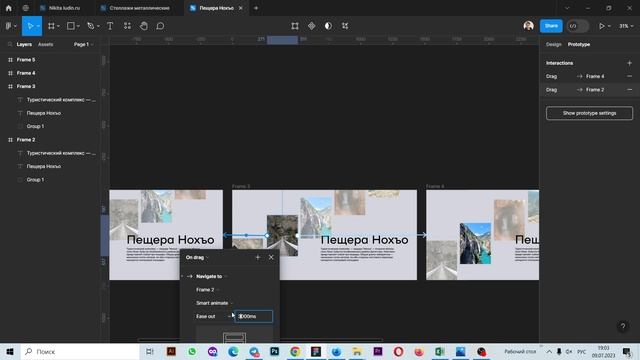This screenshot has width=640, height=360.
Task: Open the user avatar menu
Action: (x=529, y=26)
